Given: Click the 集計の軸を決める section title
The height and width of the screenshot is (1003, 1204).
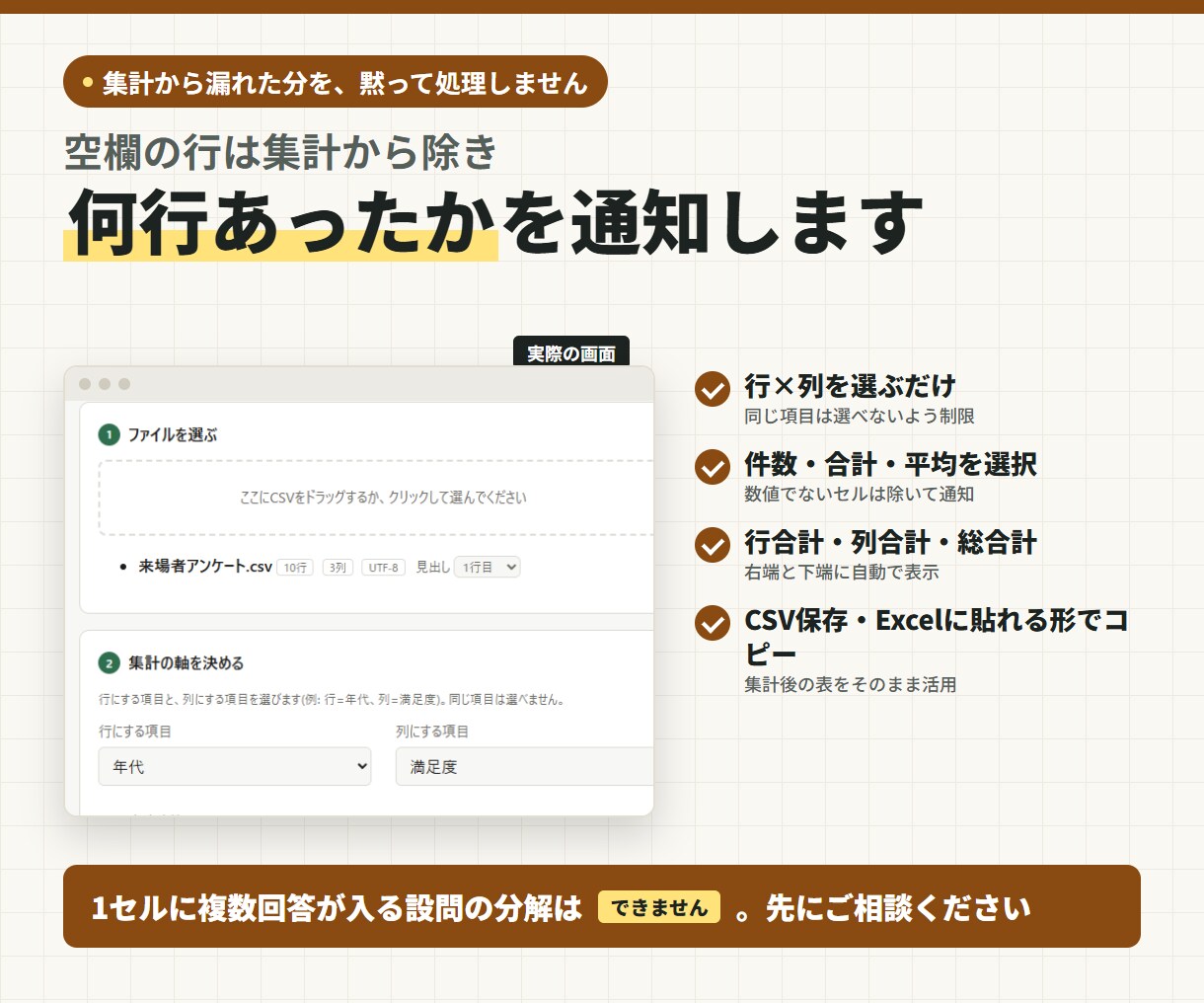Looking at the screenshot, I should 187,663.
